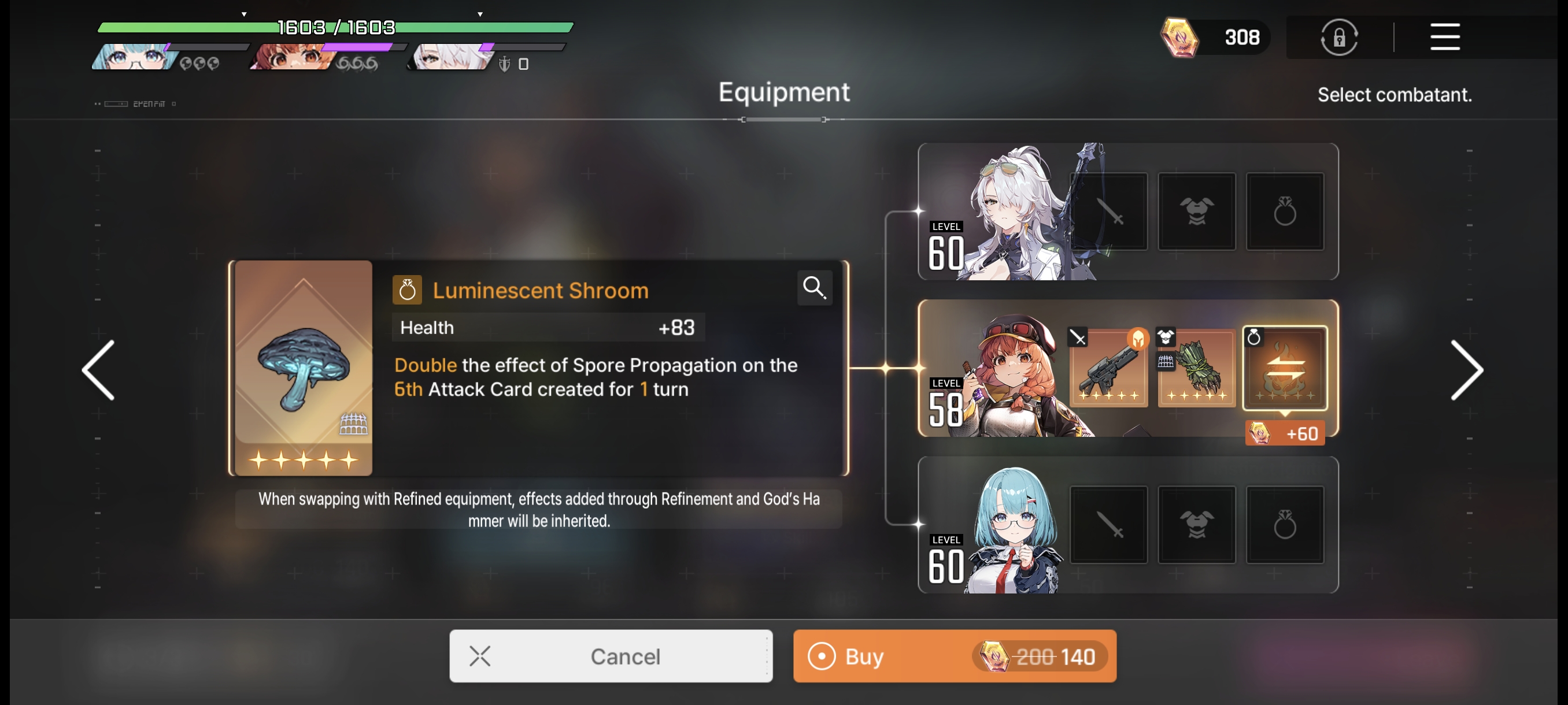
Task: Select the blue-haired character portrait in party bar
Action: [135, 57]
